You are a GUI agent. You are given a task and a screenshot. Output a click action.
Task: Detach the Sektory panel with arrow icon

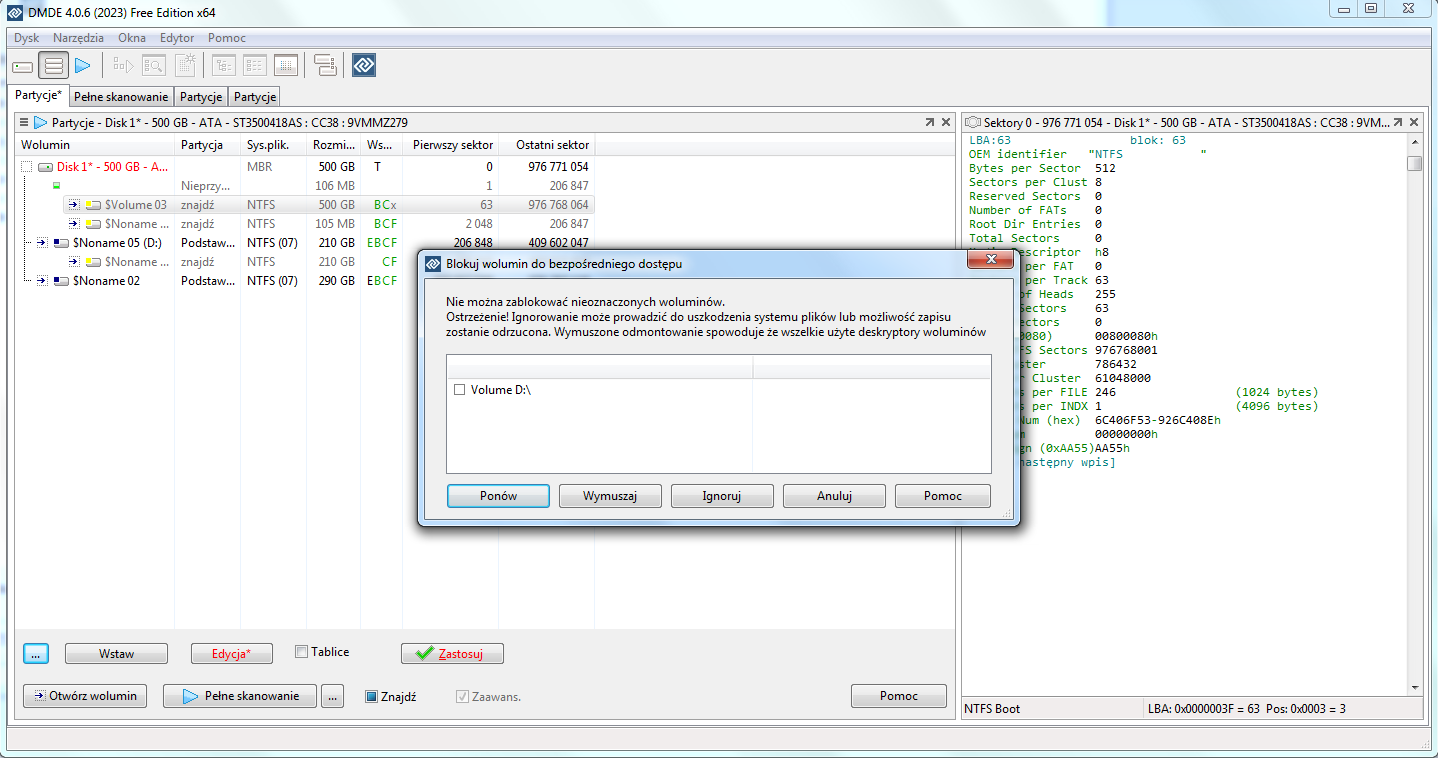[1398, 122]
